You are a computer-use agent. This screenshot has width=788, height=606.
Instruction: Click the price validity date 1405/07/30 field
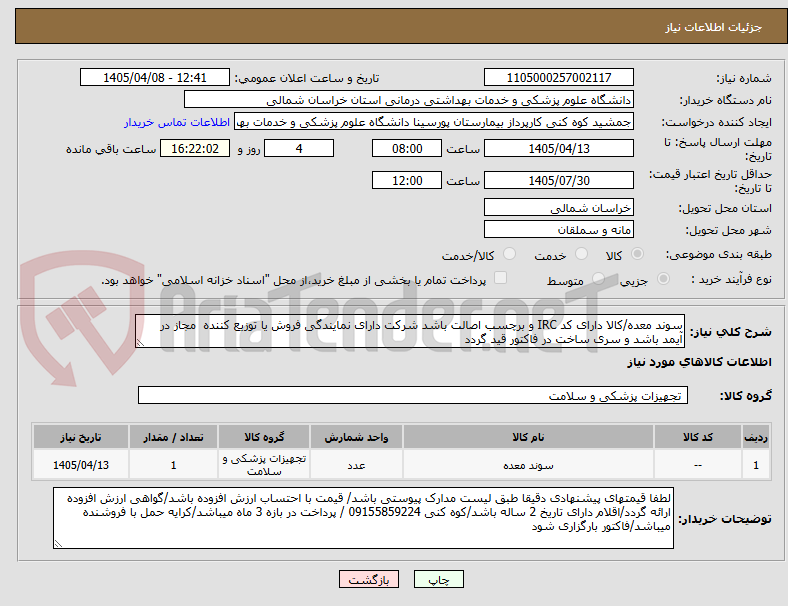point(559,180)
